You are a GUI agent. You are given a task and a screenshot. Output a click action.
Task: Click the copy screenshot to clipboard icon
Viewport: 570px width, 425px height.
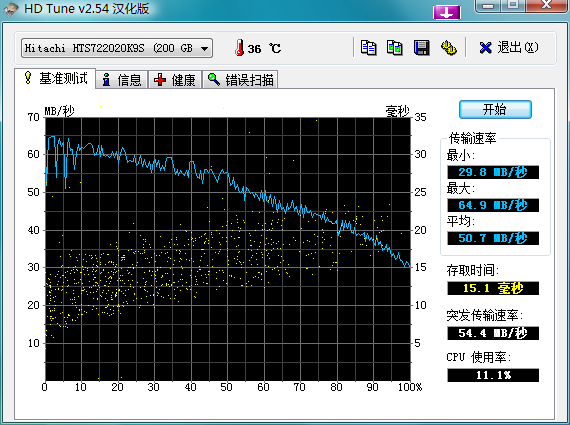pos(394,48)
